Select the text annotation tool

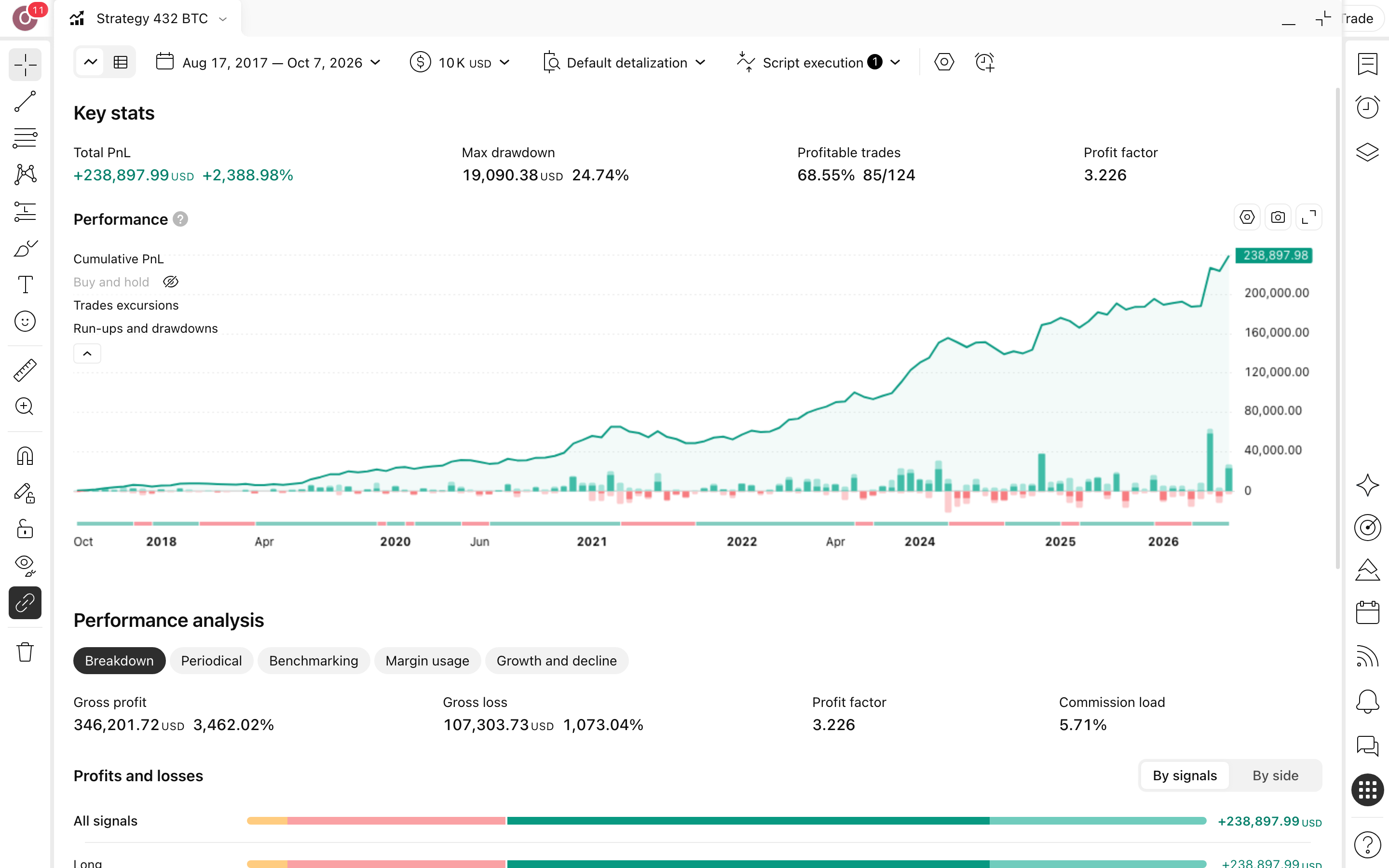[x=25, y=285]
